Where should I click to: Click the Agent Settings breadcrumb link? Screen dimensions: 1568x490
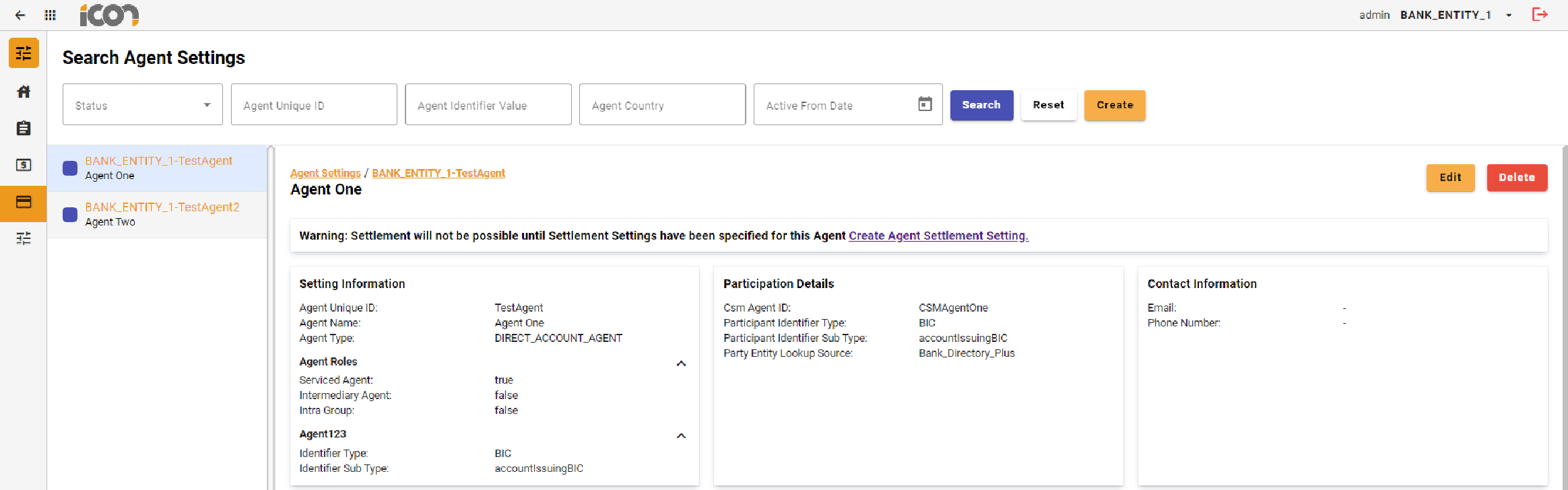click(325, 173)
